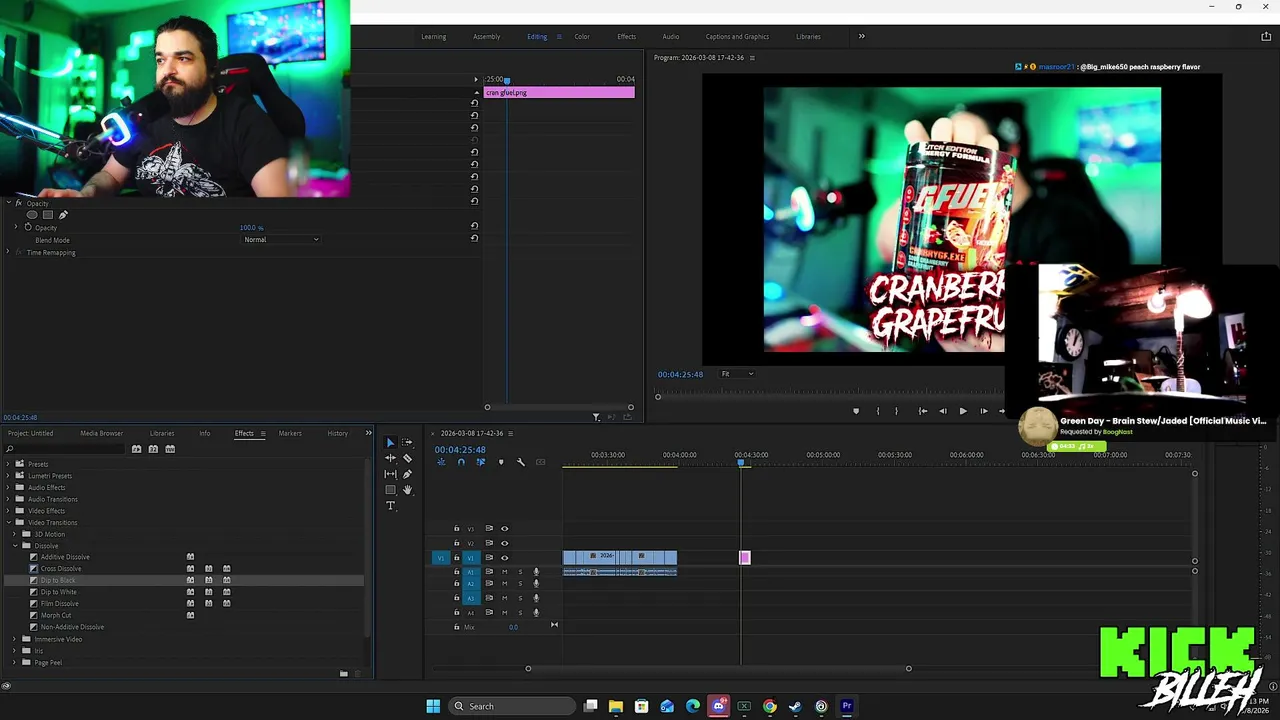Mute audio track A1
The width and height of the screenshot is (1280, 720).
pyautogui.click(x=504, y=572)
